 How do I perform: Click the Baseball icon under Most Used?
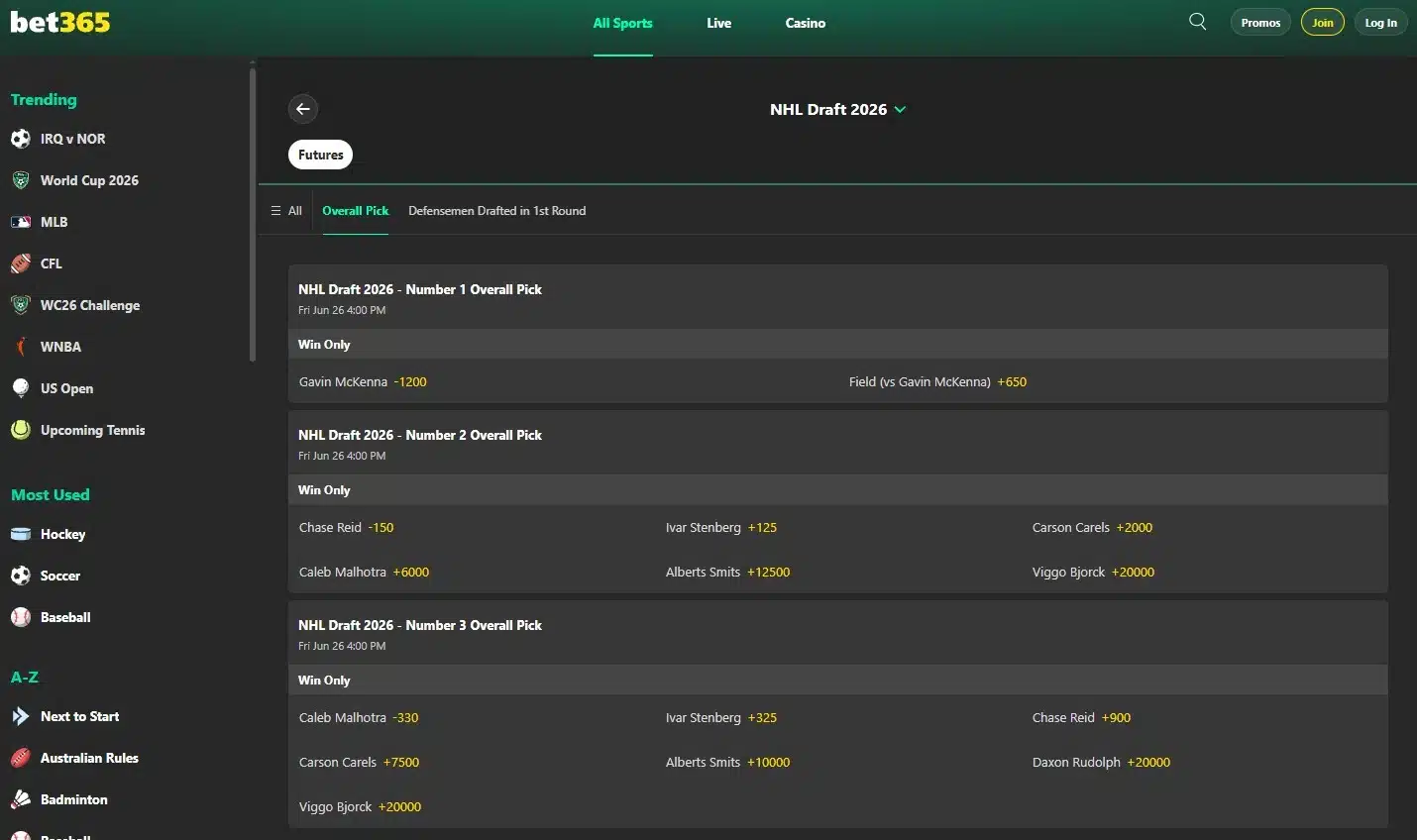tap(21, 617)
